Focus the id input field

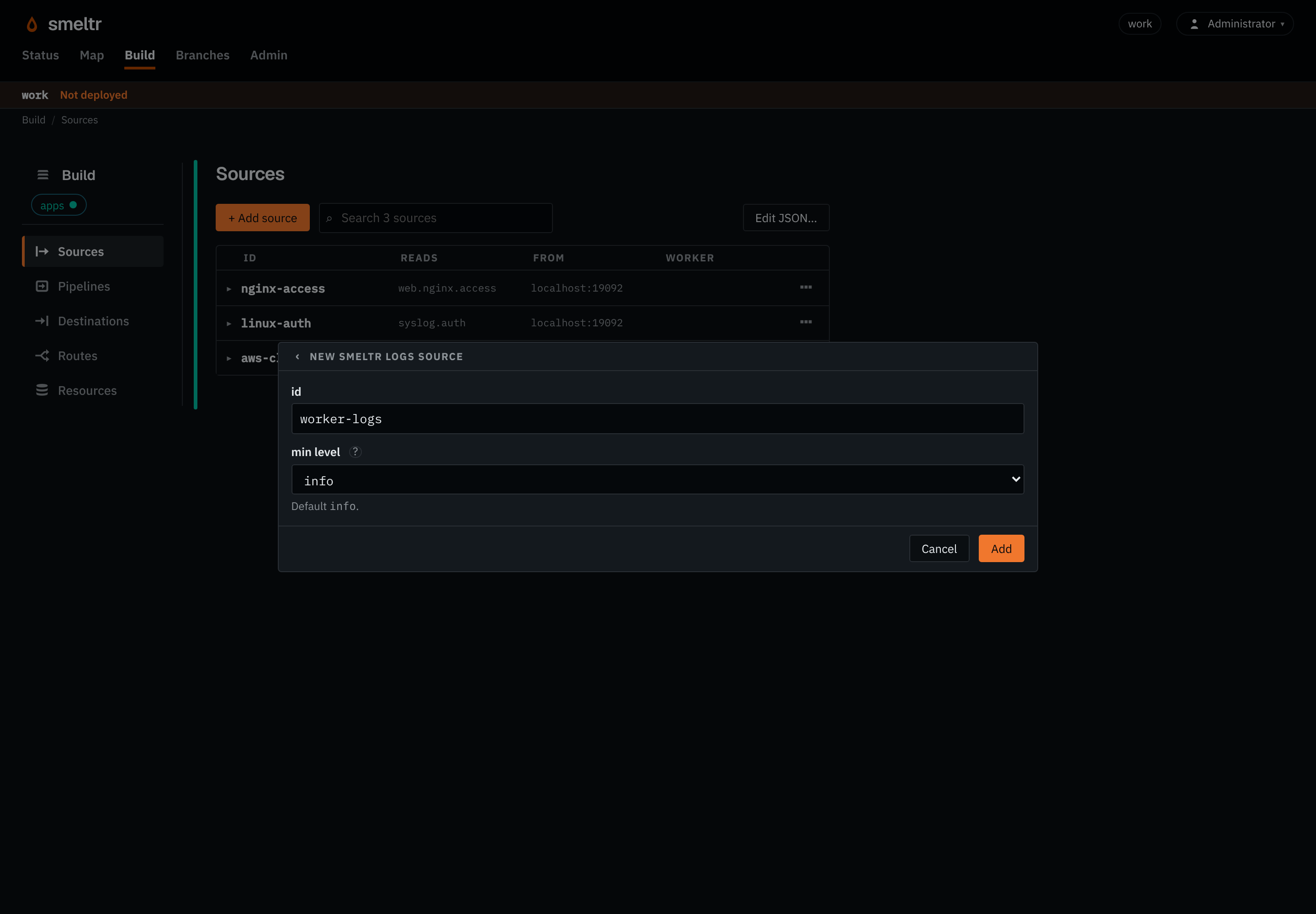tap(658, 419)
